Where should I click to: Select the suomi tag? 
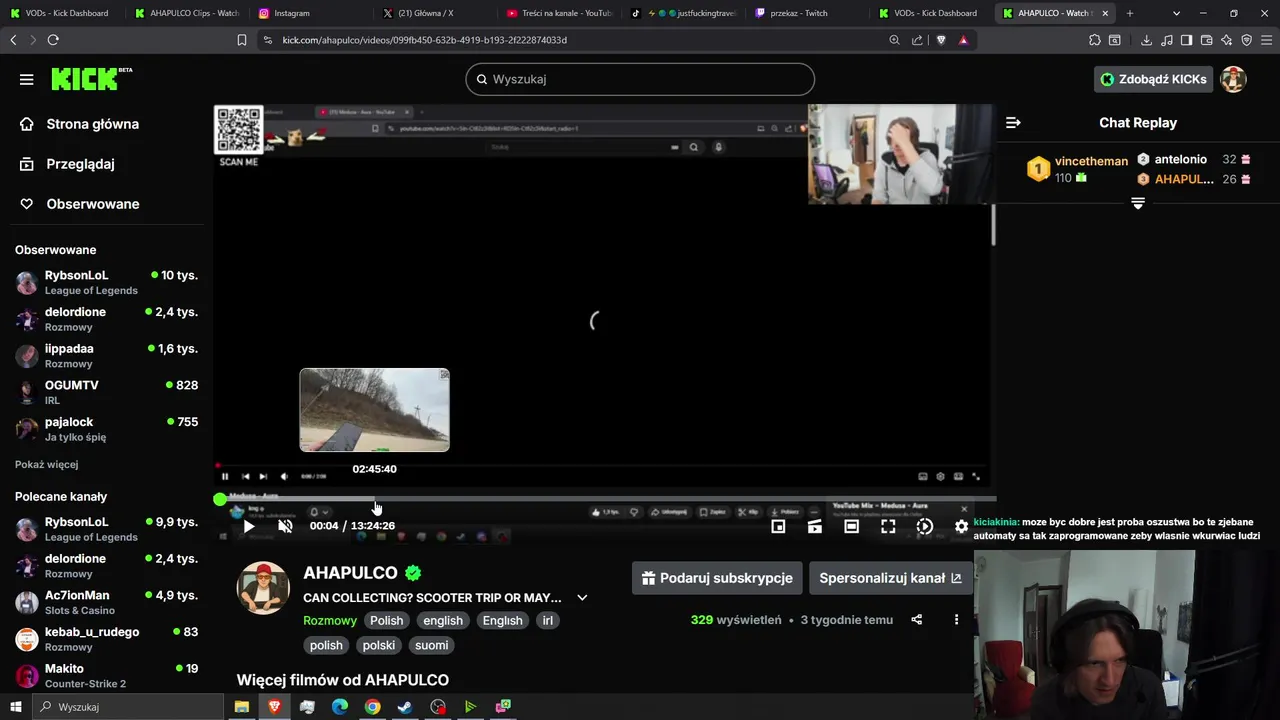tap(432, 645)
